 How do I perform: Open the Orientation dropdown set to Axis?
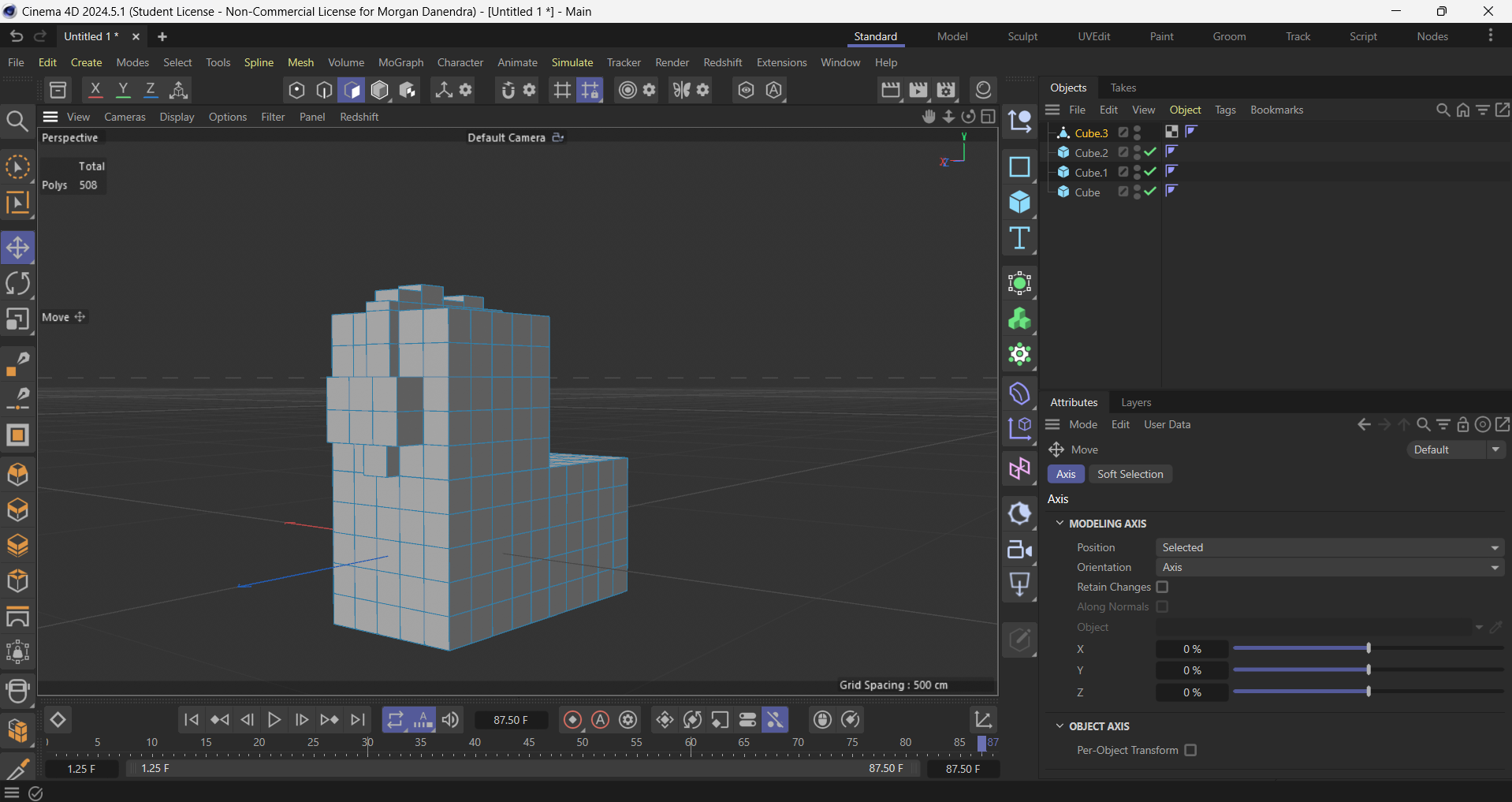point(1329,567)
